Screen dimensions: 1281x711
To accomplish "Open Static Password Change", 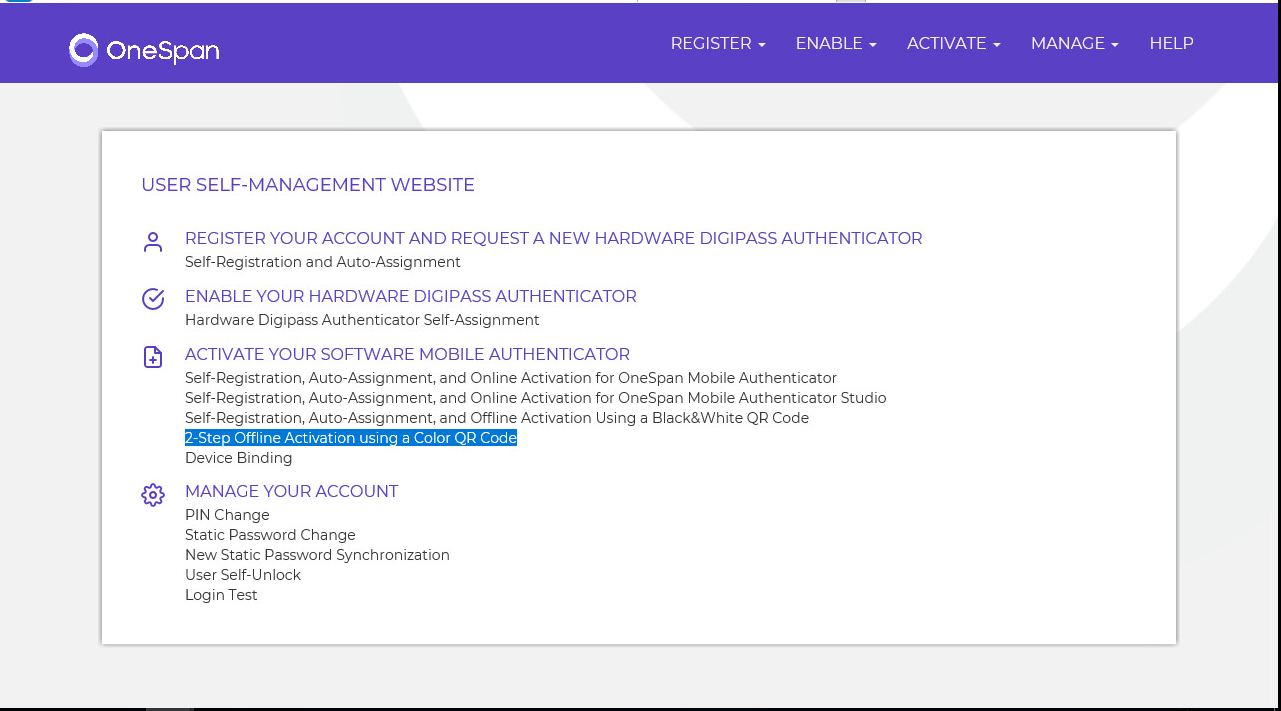I will [x=270, y=535].
